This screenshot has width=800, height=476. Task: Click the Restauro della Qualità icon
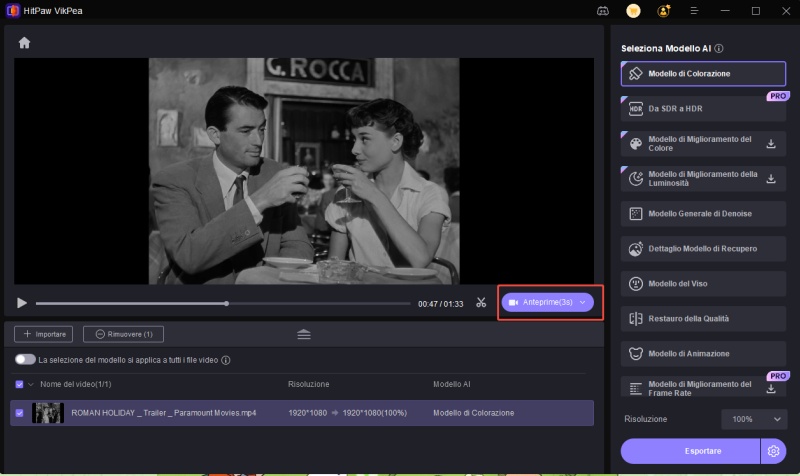point(636,319)
